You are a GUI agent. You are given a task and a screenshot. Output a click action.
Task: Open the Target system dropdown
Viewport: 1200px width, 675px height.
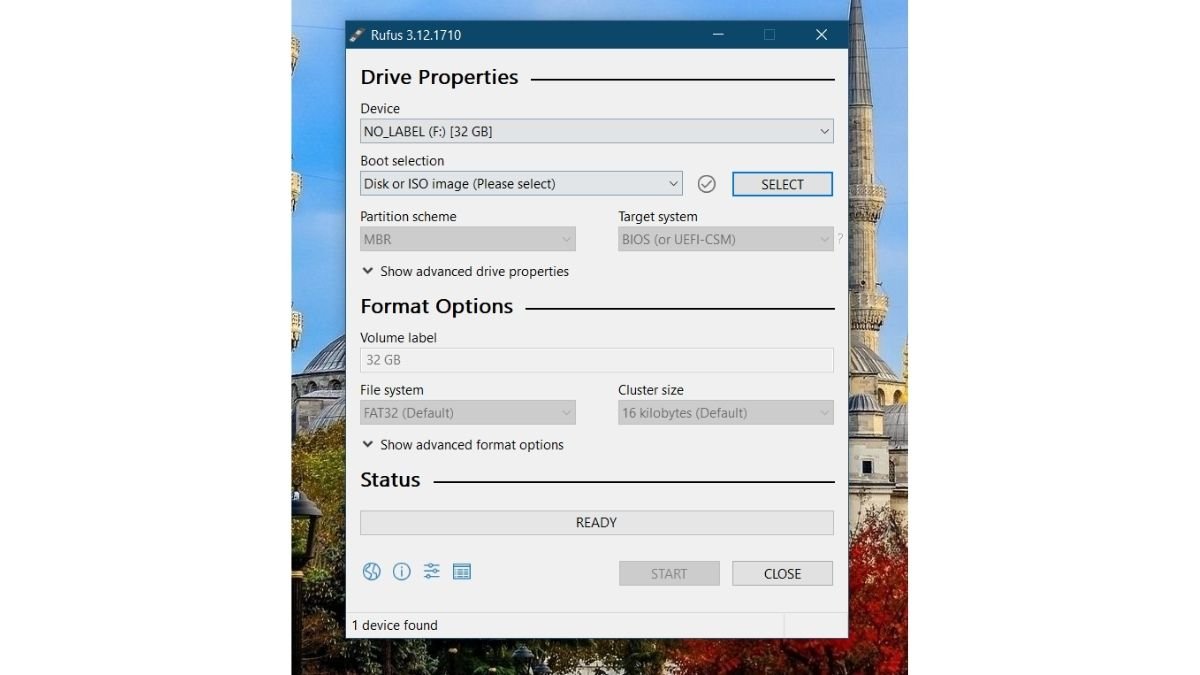coord(726,239)
